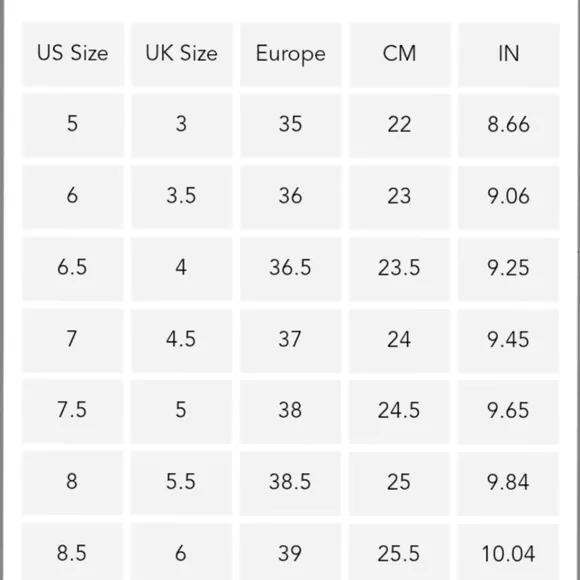This screenshot has height=580, width=580.
Task: Click the Europe 37 cell
Action: tap(290, 340)
